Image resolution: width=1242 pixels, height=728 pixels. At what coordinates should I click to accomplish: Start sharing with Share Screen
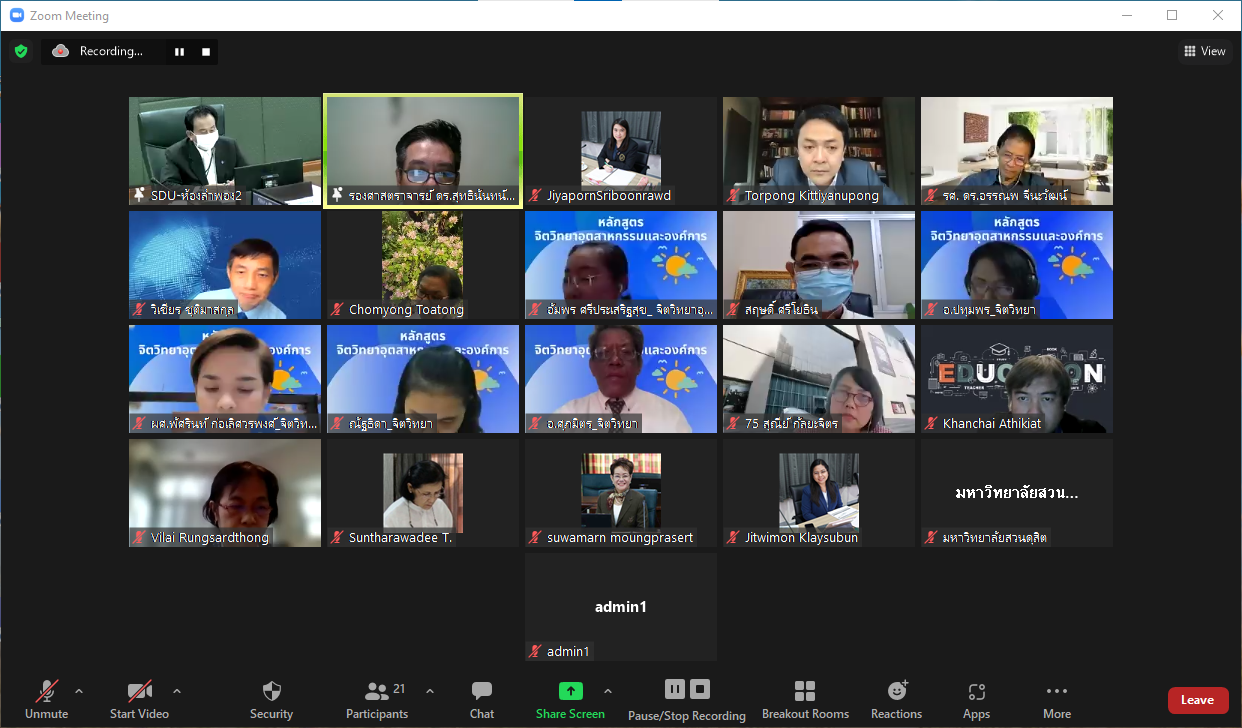[570, 699]
